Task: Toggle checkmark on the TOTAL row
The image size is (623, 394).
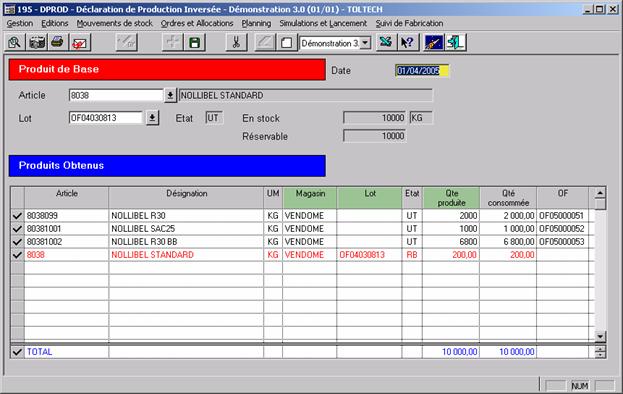Action: pos(17,352)
